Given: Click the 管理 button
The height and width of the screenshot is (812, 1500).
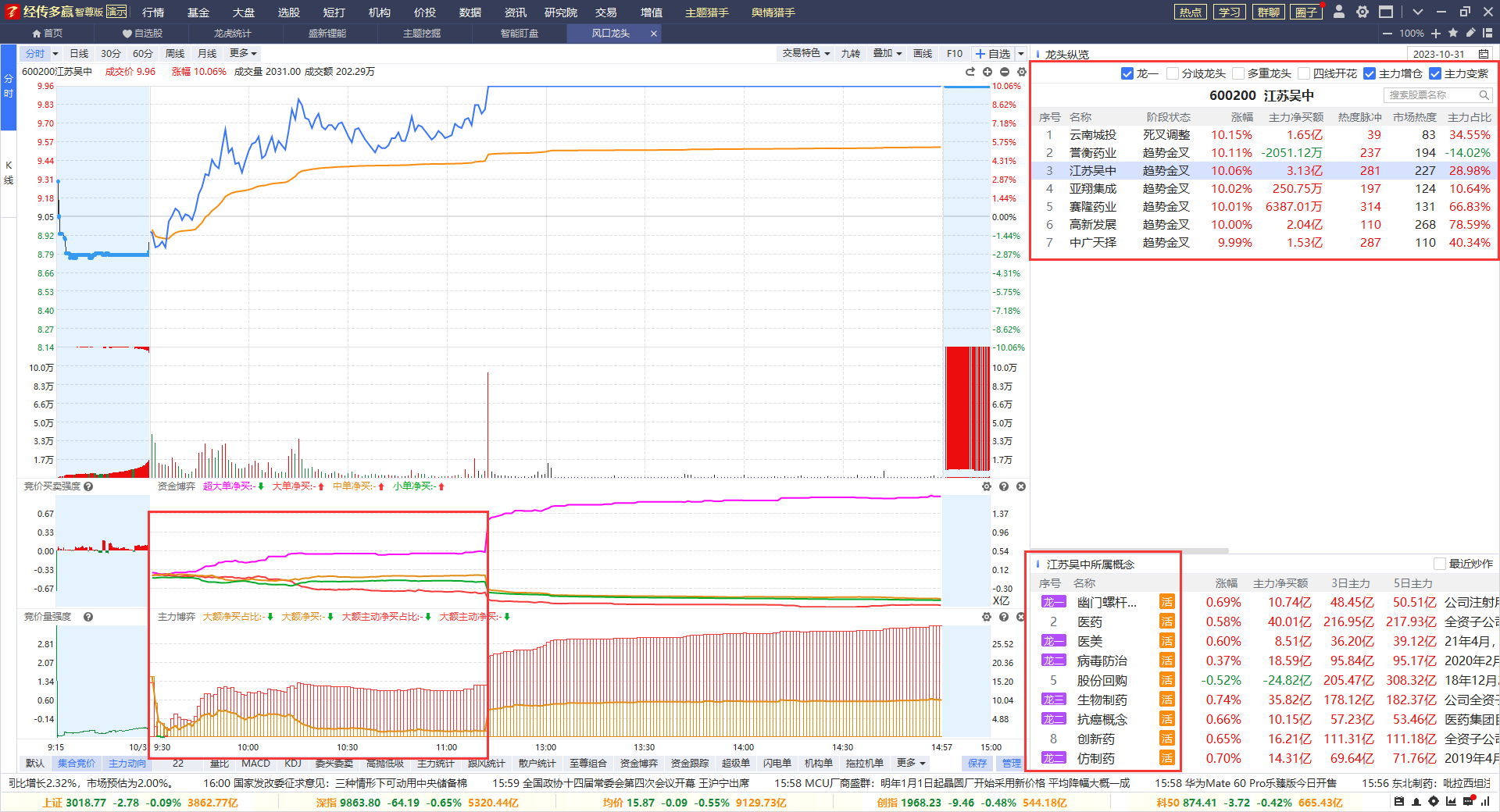Looking at the screenshot, I should coord(1011,764).
